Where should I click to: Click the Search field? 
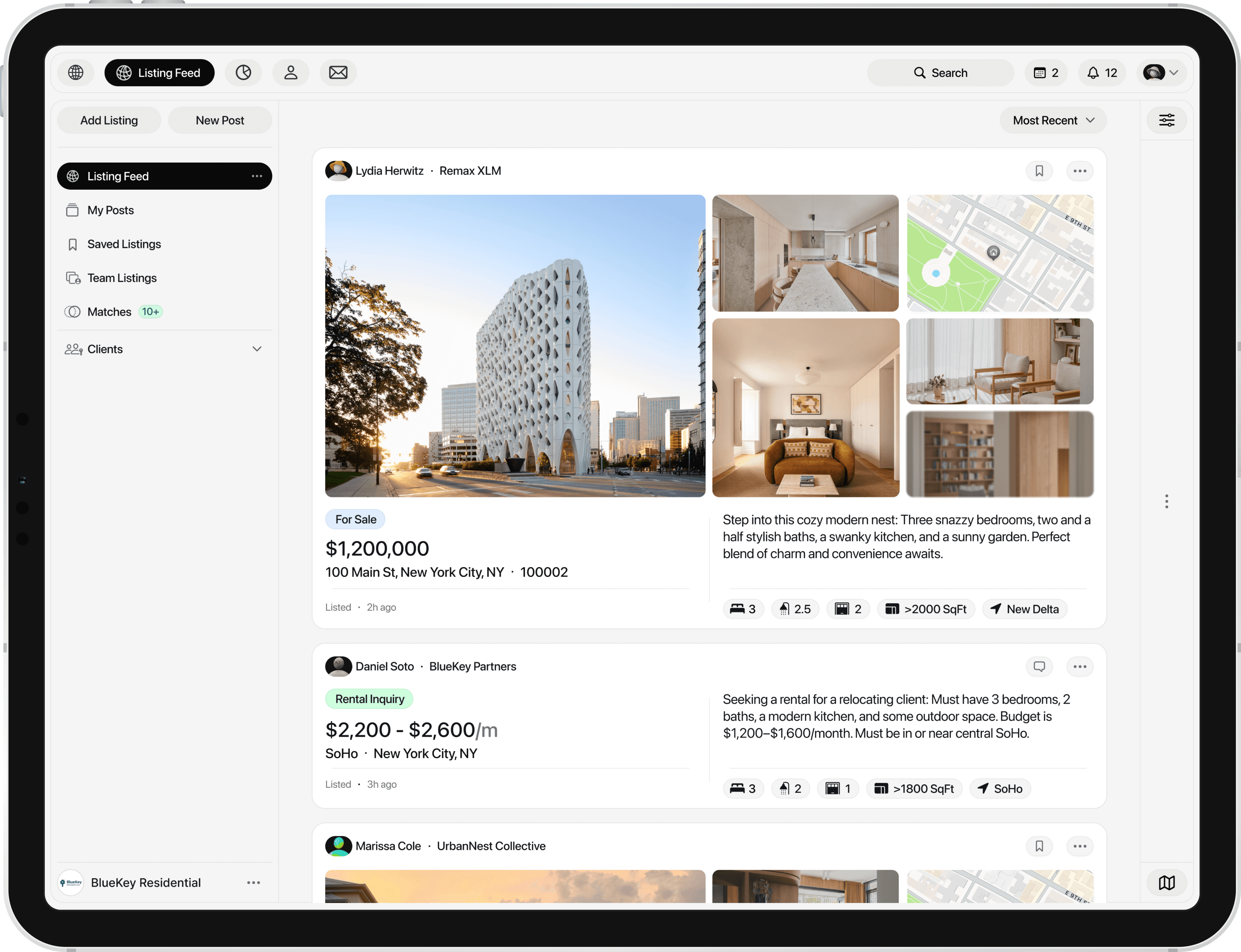940,73
